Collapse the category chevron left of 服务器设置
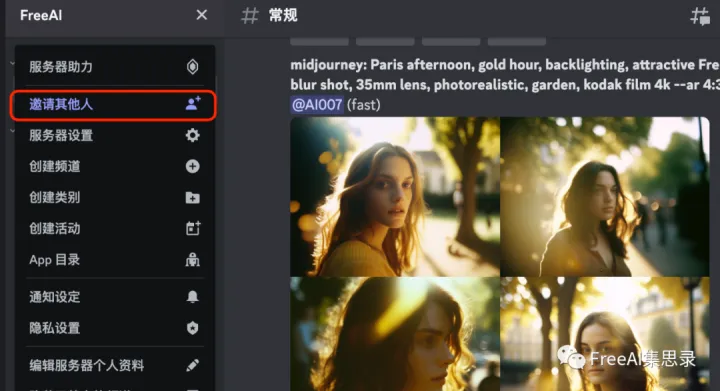This screenshot has width=720, height=391. point(12,131)
